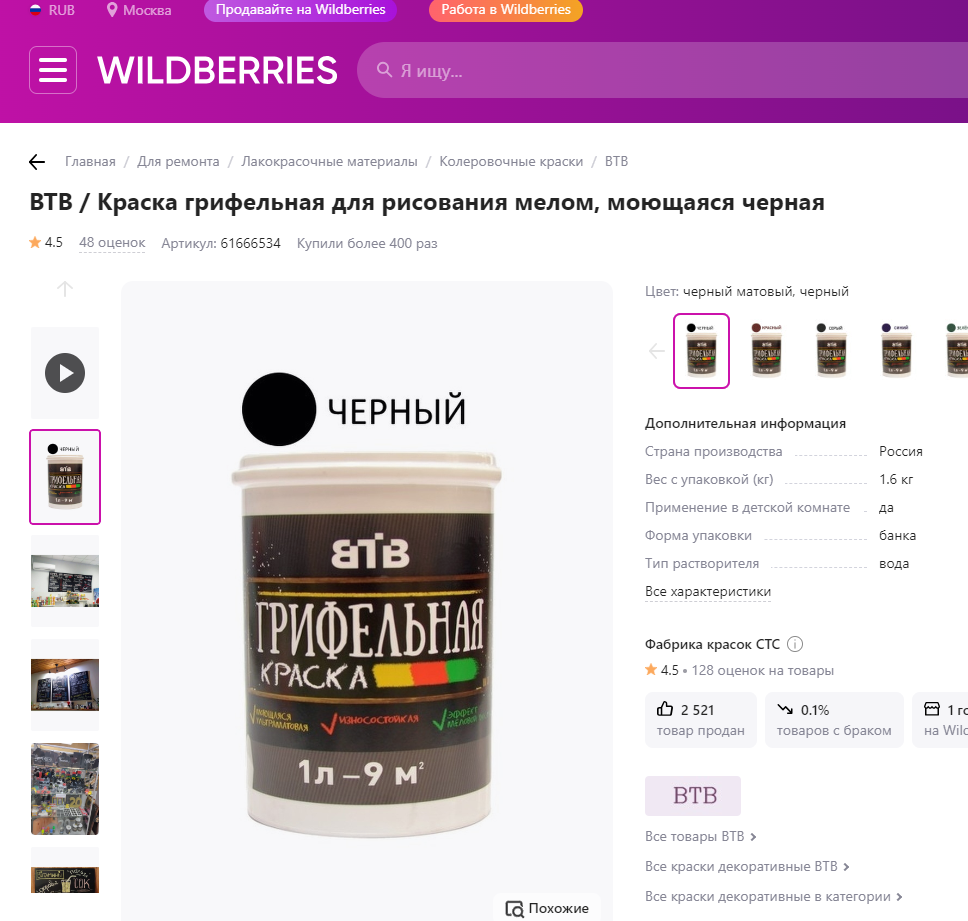Focus the Я ищу search field

[662, 70]
